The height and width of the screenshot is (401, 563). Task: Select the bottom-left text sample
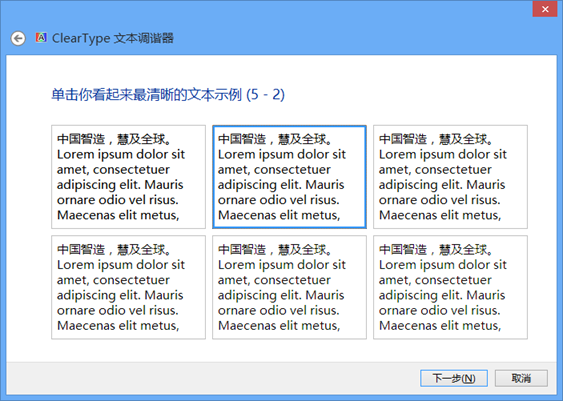[129, 287]
